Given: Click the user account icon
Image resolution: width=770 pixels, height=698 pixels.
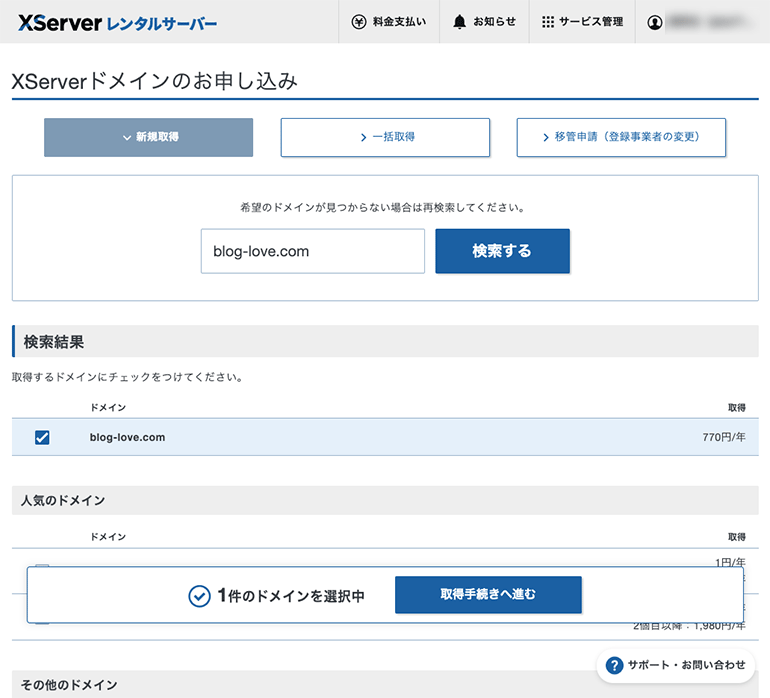Looking at the screenshot, I should tap(655, 22).
